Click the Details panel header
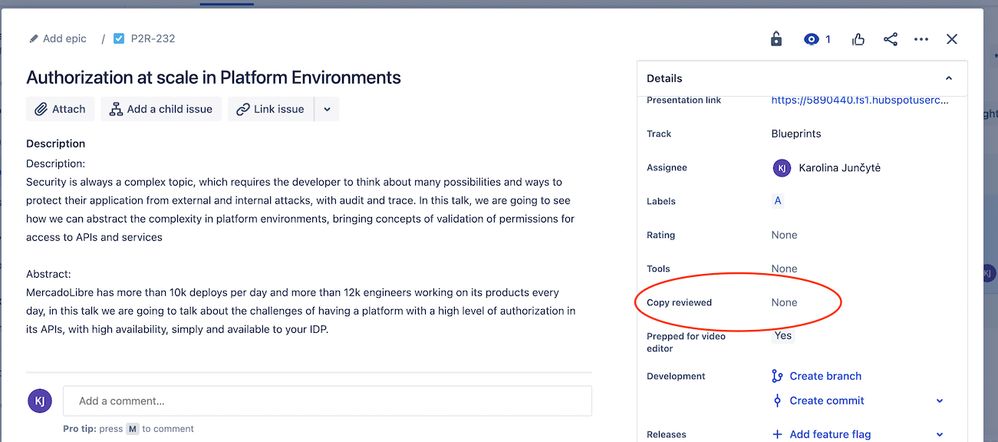This screenshot has height=442, width=998. pos(802,78)
